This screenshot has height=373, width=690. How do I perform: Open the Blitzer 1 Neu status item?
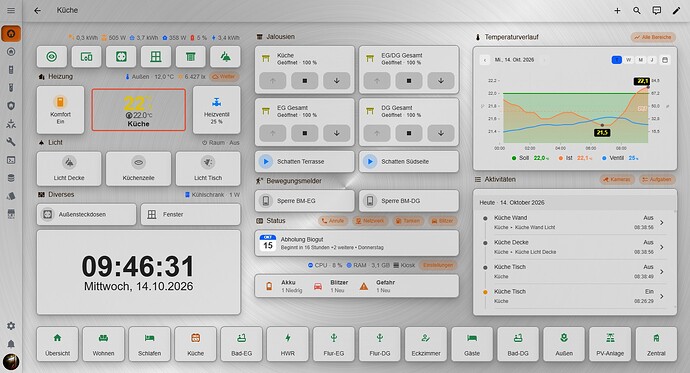point(332,286)
